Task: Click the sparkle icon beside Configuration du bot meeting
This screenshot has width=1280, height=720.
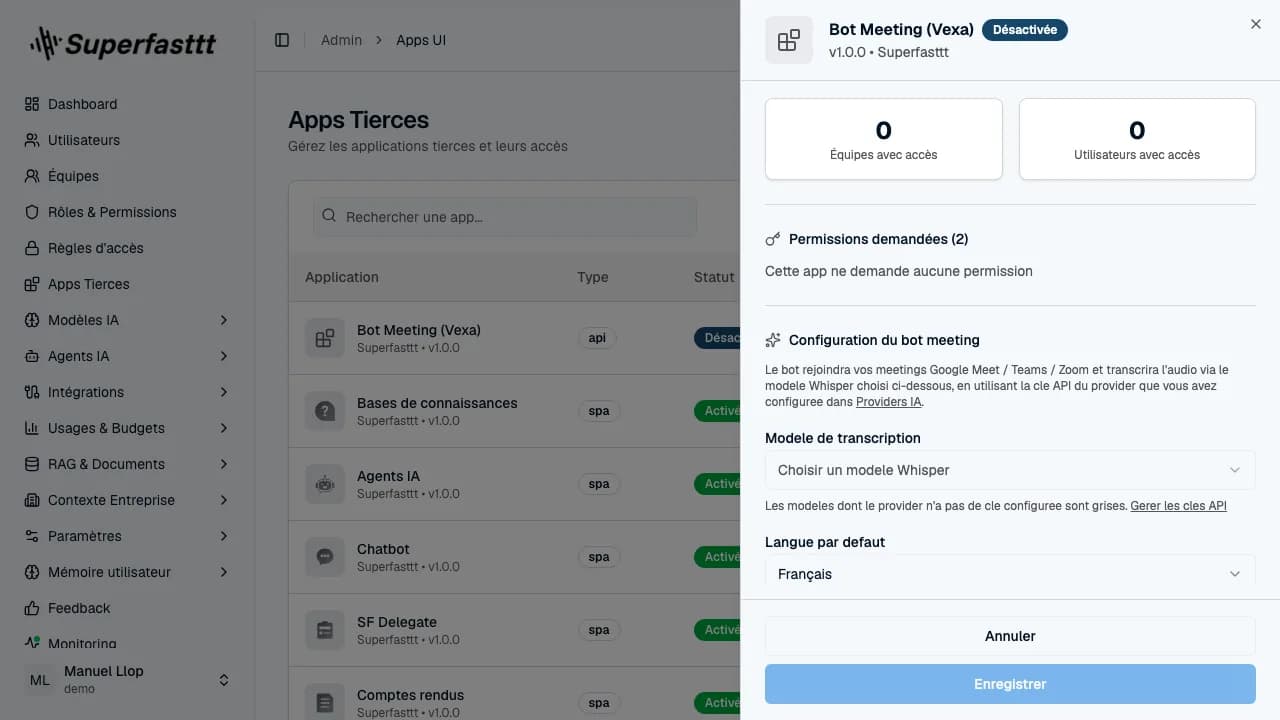Action: click(x=773, y=340)
